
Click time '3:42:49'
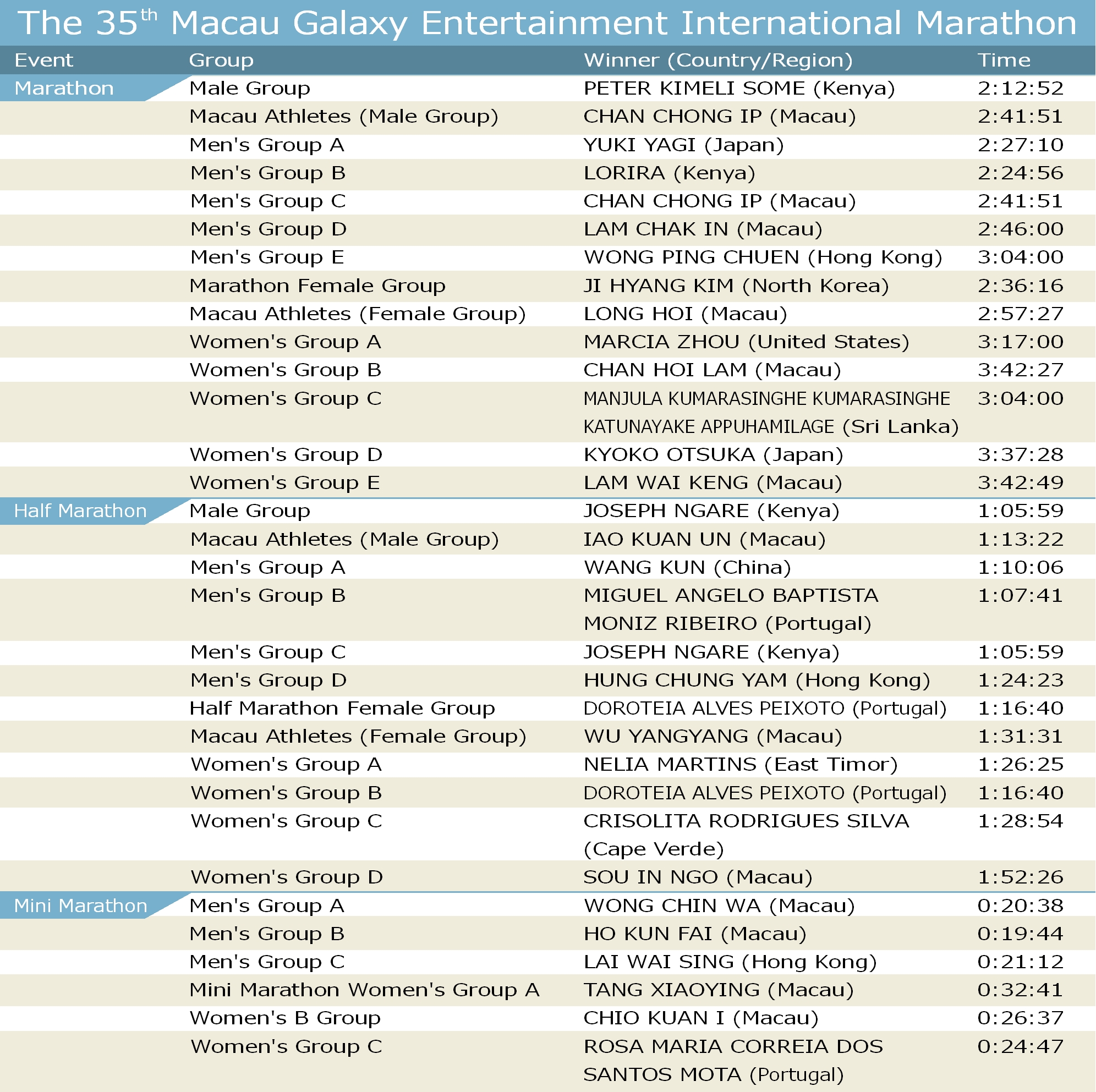click(1021, 482)
